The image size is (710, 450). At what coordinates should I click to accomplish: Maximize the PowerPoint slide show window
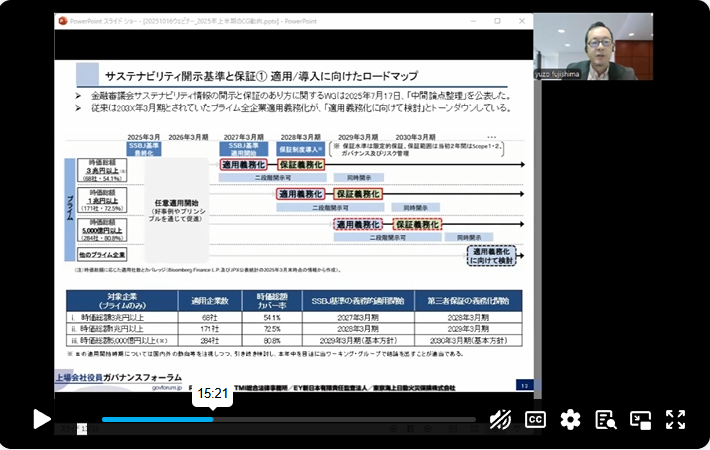click(496, 20)
